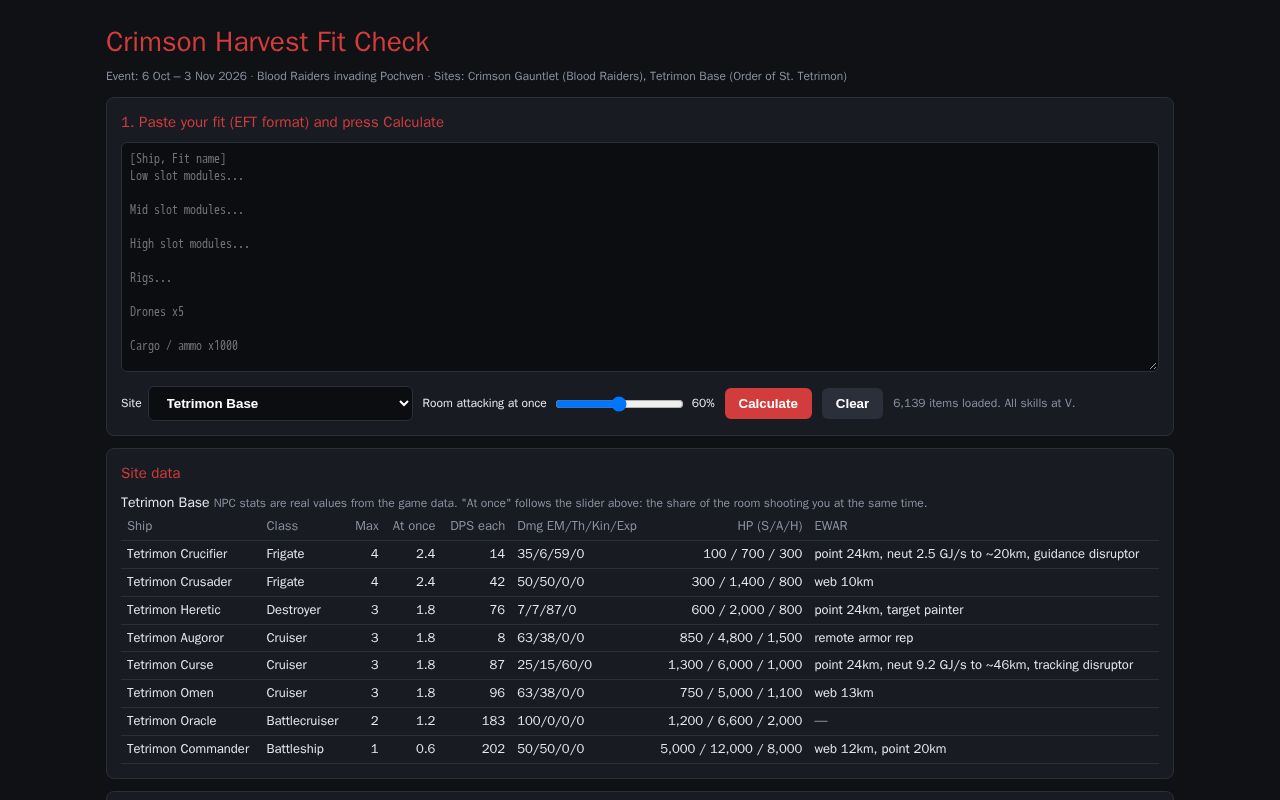
Task: Grab the text area resize handle
Action: 1152,365
